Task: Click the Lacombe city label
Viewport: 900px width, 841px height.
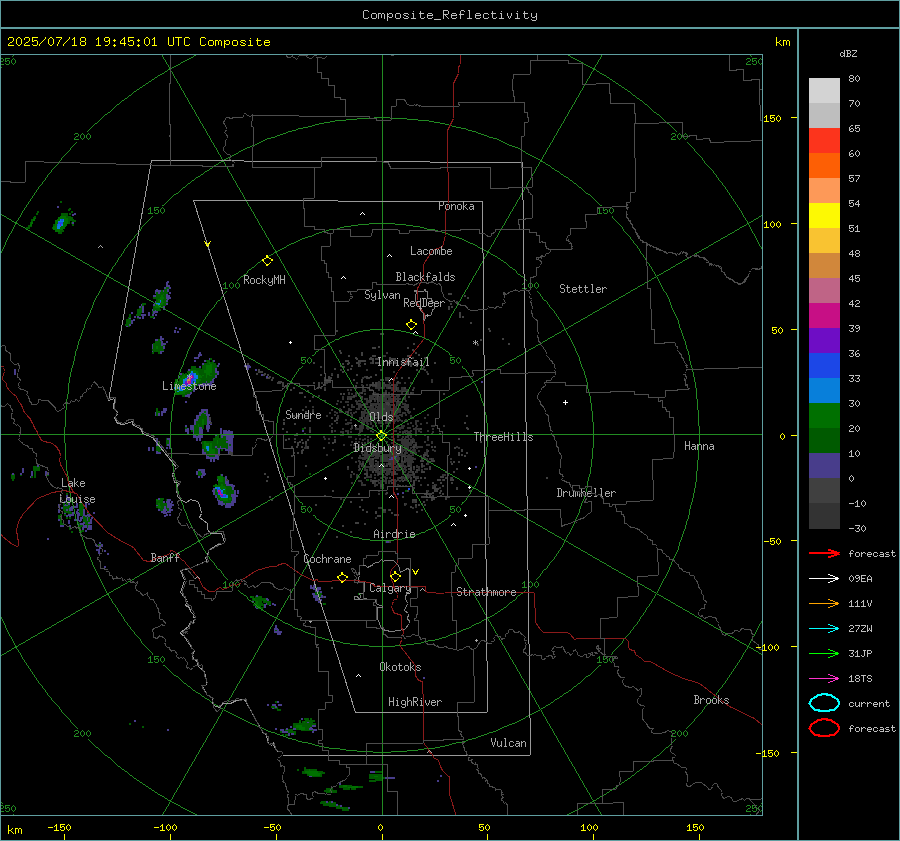Action: click(x=431, y=251)
